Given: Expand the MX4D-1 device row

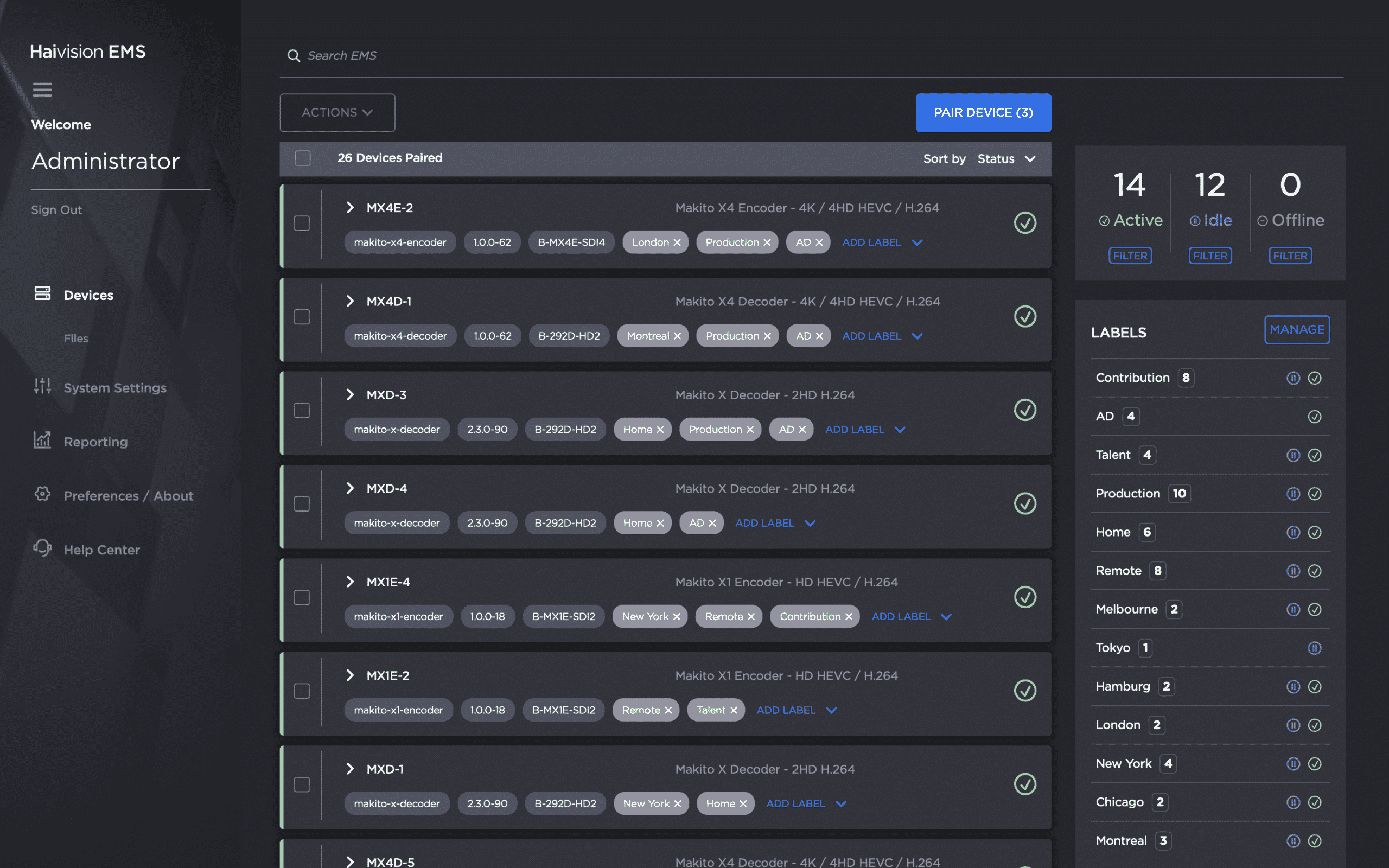Looking at the screenshot, I should click(x=349, y=302).
